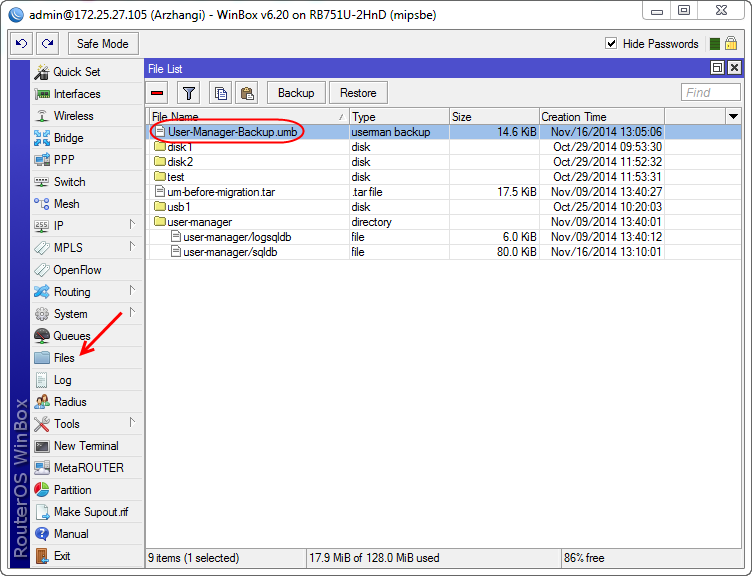Viewport: 752px width, 576px height.
Task: Select User-Manager-Backup.umb file row
Action: tap(444, 132)
